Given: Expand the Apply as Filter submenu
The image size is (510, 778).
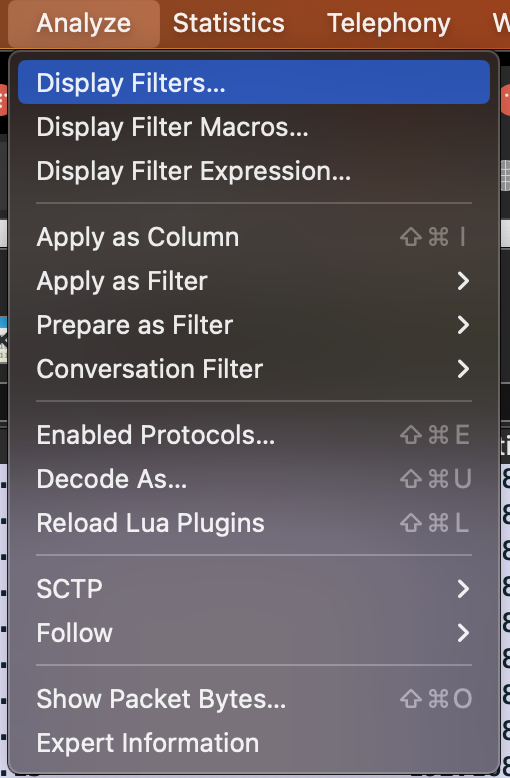Looking at the screenshot, I should click(254, 281).
